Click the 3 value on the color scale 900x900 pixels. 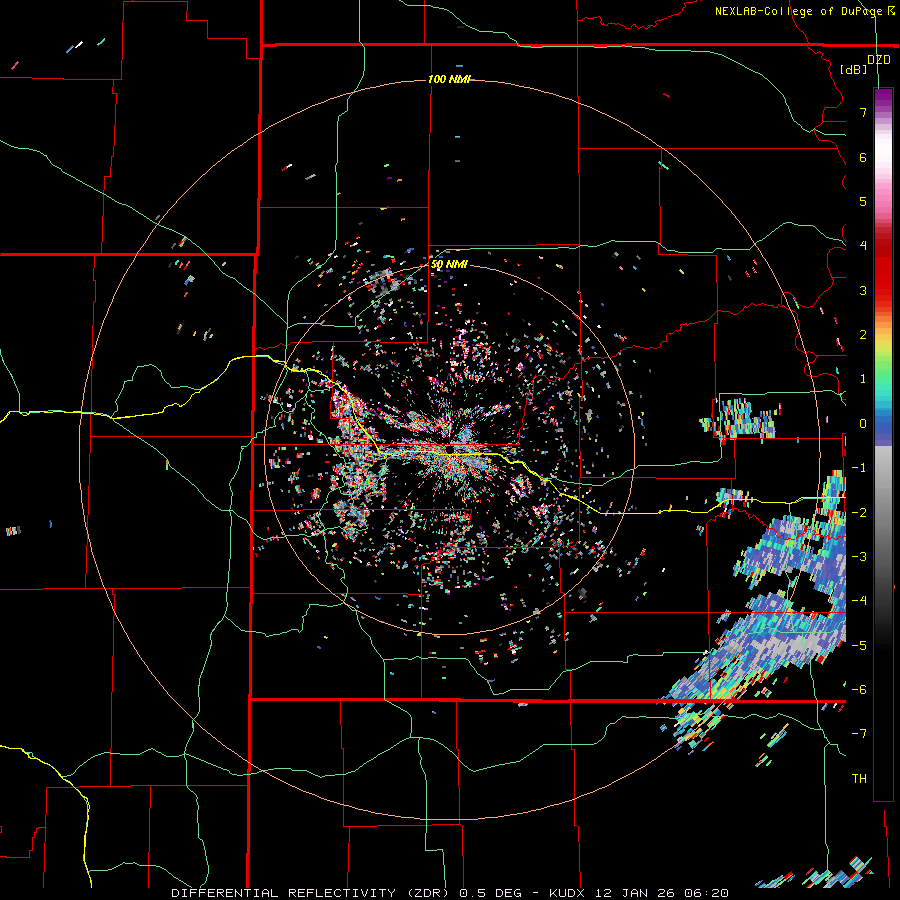pyautogui.click(x=863, y=290)
